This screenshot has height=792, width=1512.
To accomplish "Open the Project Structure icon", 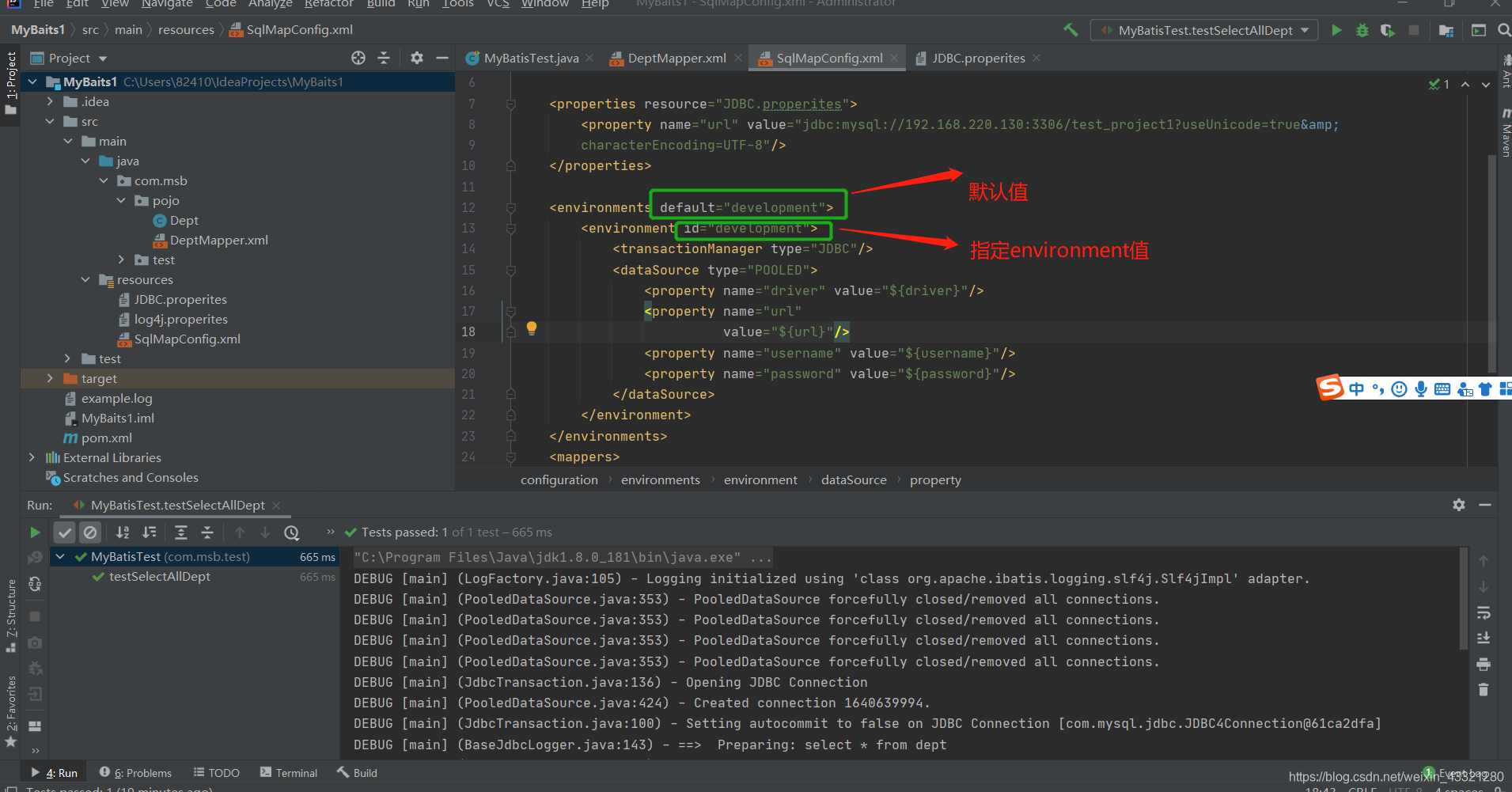I will tap(1446, 30).
